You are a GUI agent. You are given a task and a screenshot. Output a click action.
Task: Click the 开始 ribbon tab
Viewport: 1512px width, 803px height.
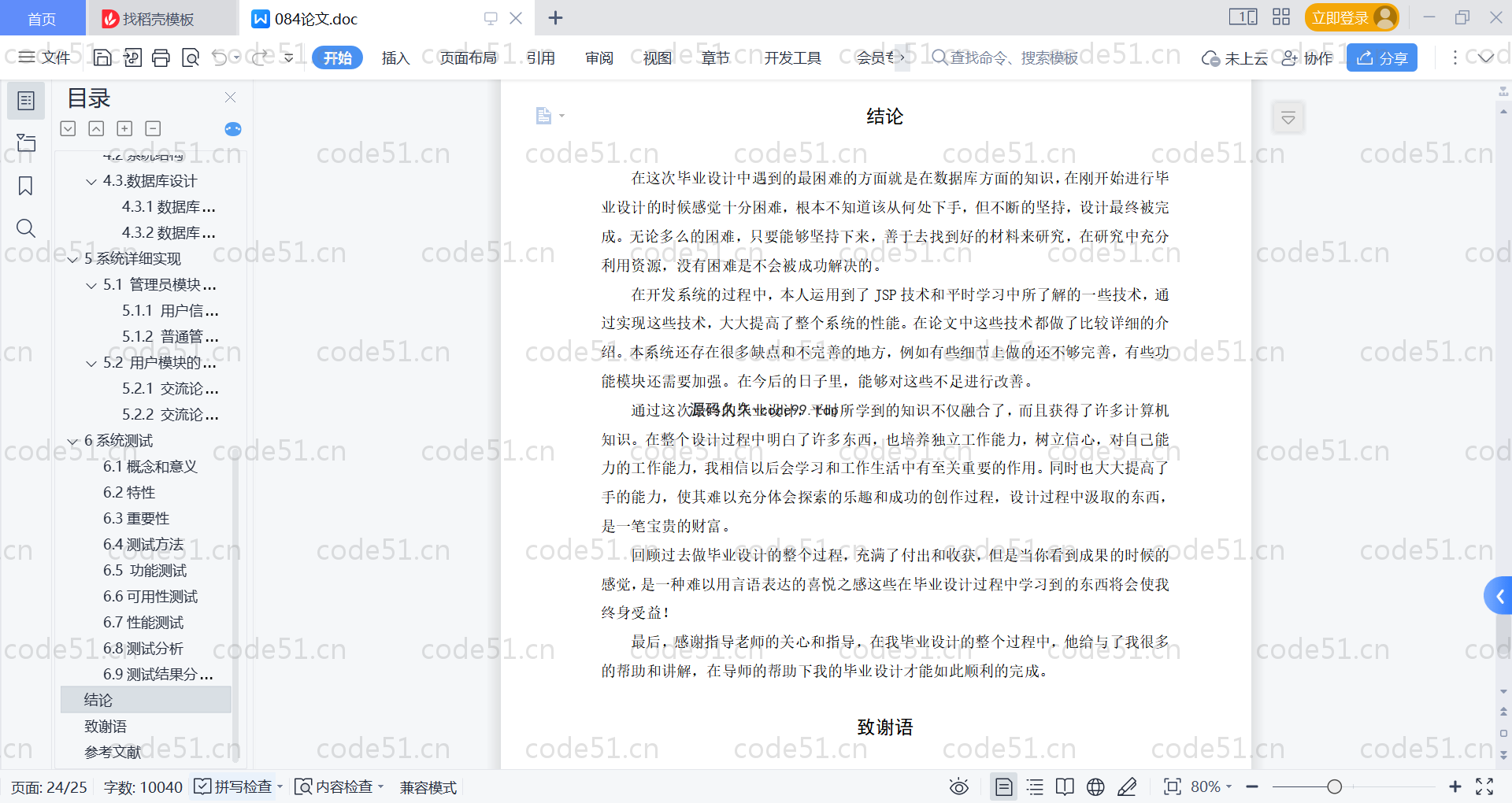(x=337, y=57)
